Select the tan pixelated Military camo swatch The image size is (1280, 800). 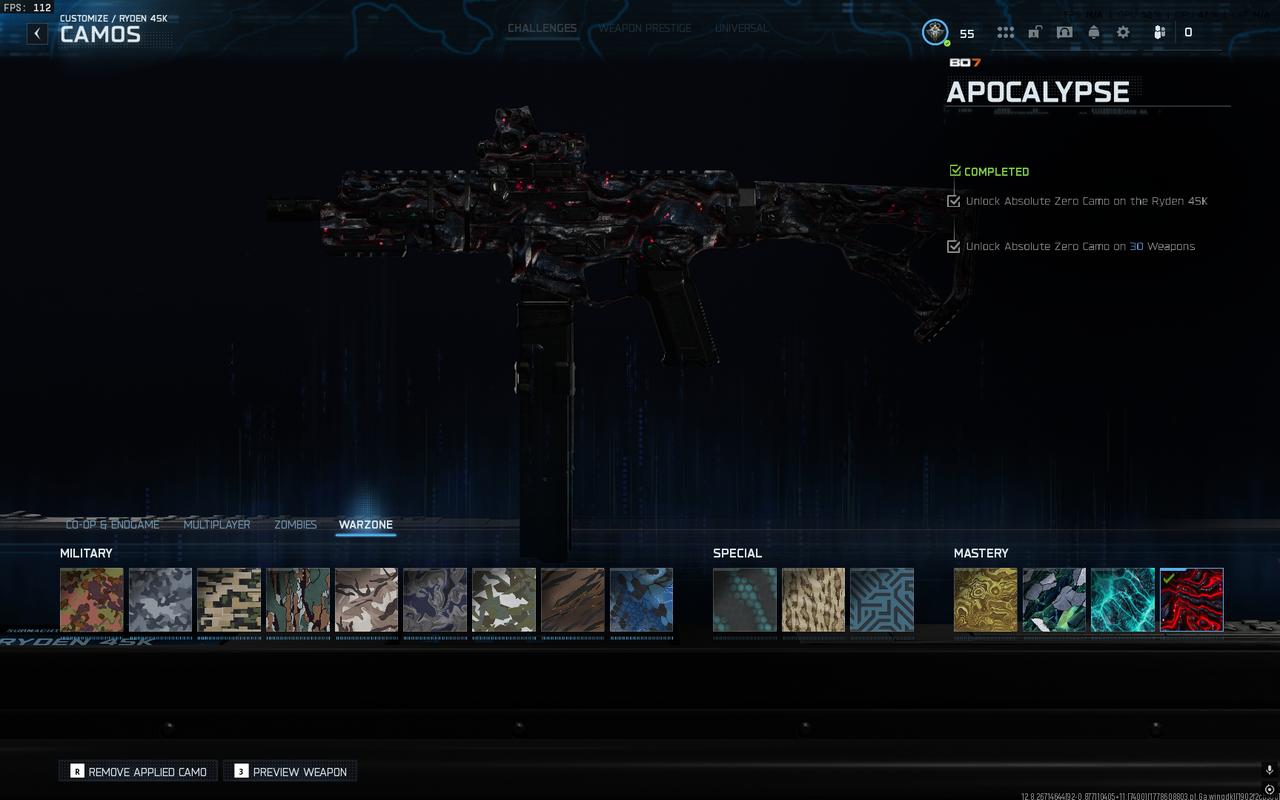pyautogui.click(x=229, y=600)
